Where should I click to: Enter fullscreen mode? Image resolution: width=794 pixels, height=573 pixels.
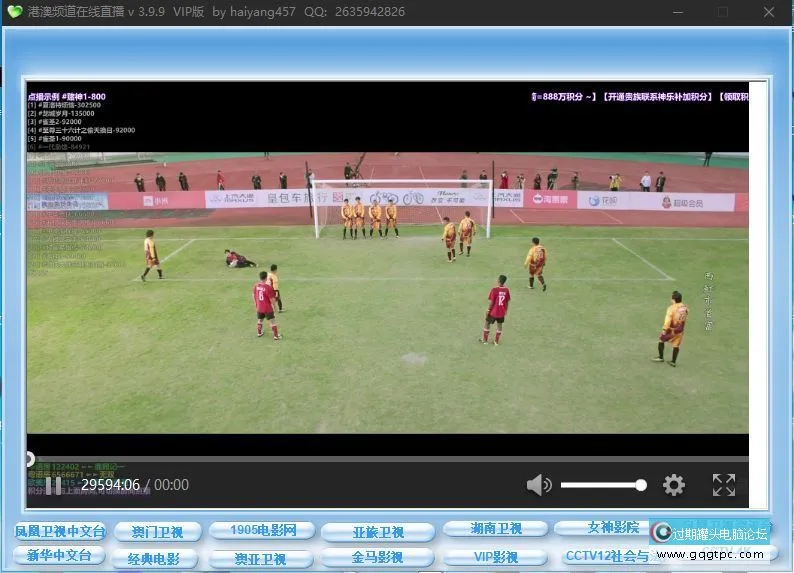click(723, 485)
